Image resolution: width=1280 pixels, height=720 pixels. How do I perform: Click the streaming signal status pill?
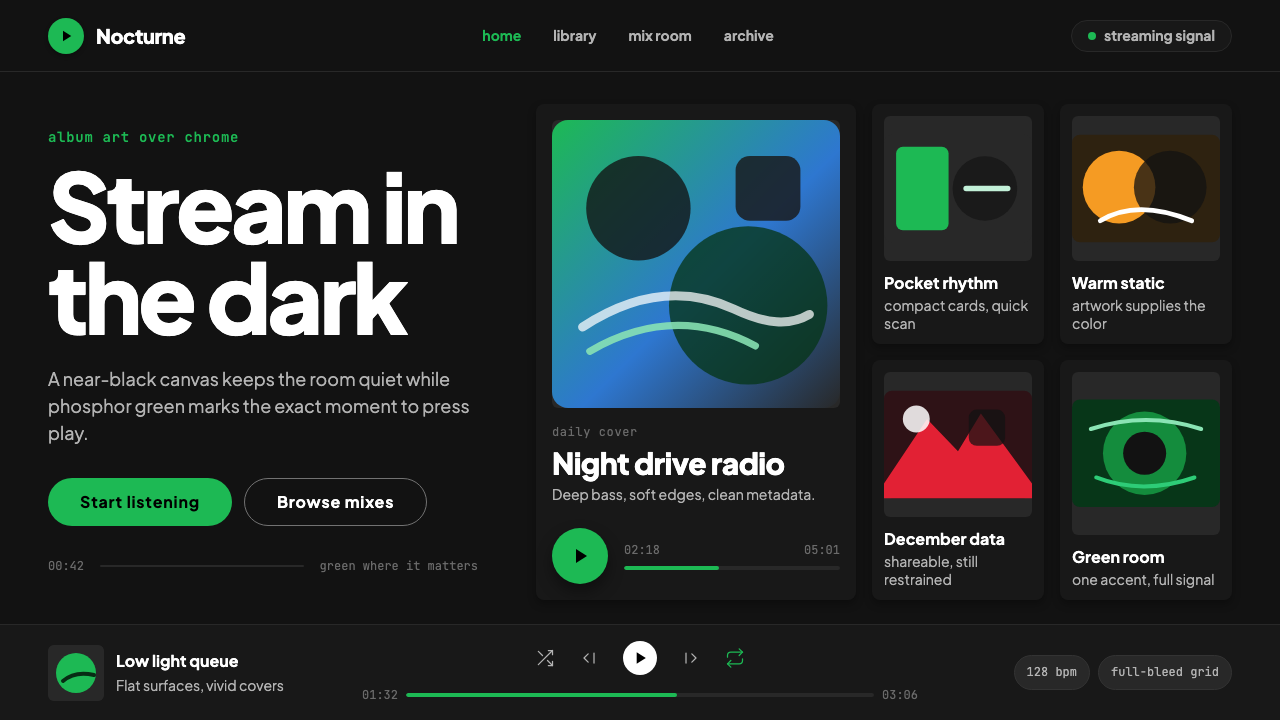[x=1151, y=36]
